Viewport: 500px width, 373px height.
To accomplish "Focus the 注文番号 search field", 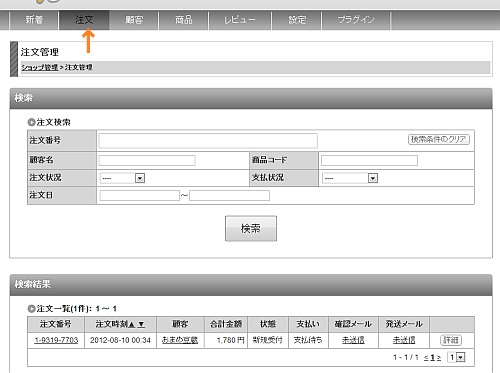I will [x=208, y=141].
